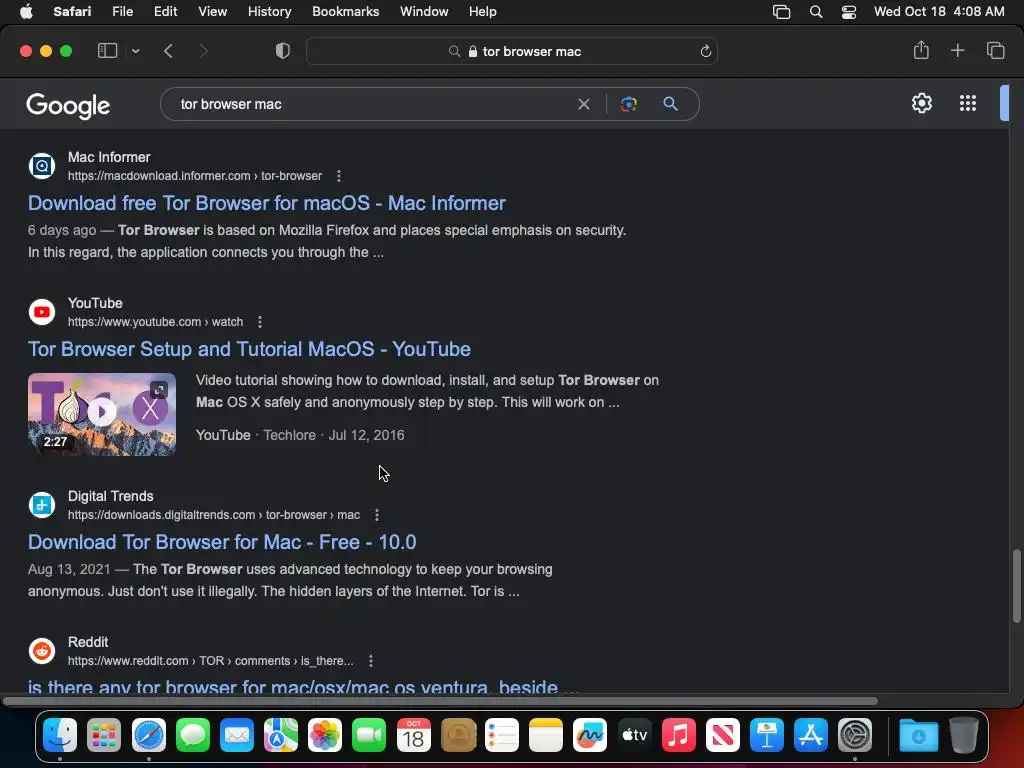This screenshot has height=768, width=1024.
Task: Open the Google apps grid
Action: pos(968,103)
